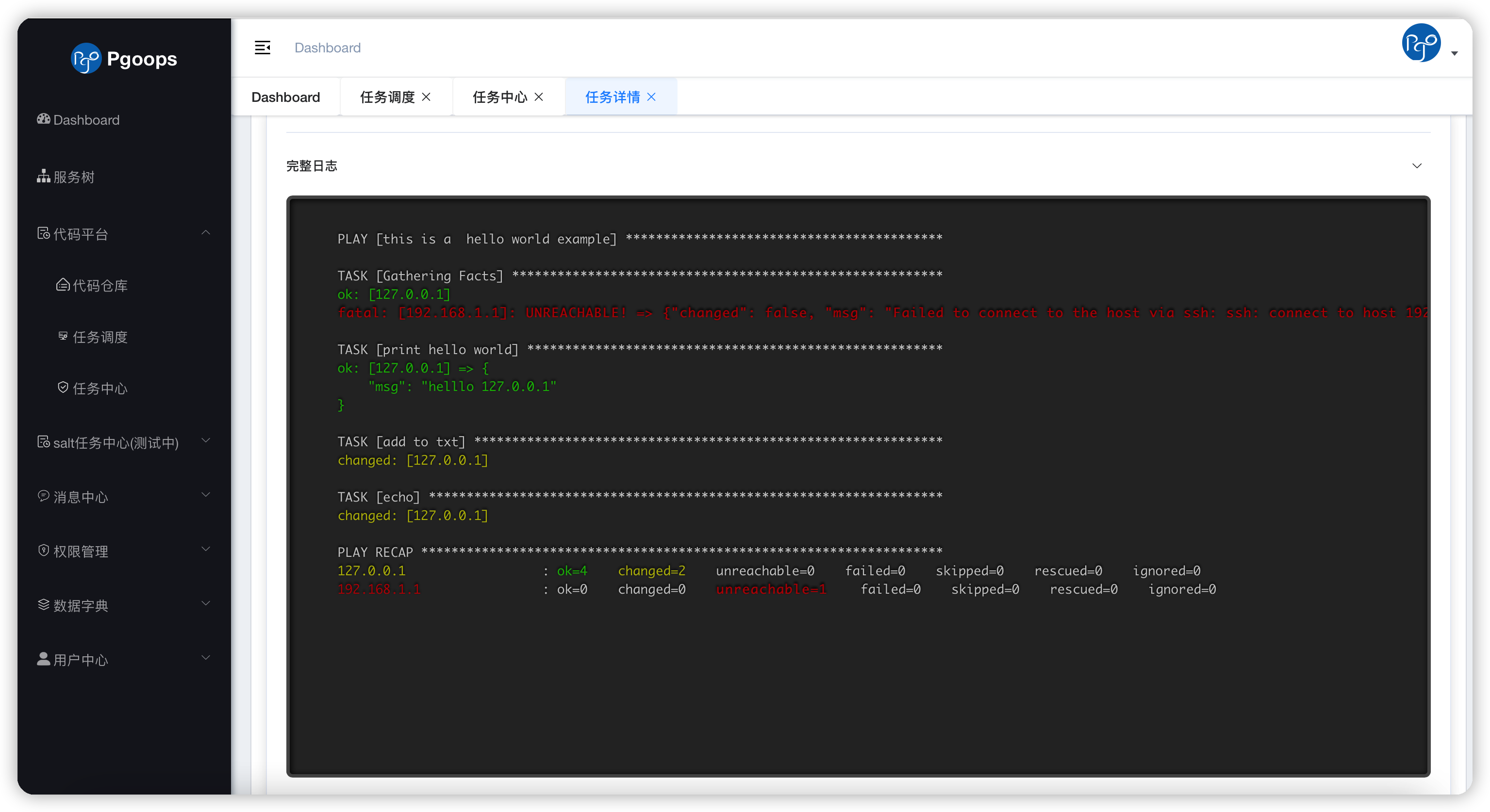1490x812 pixels.
Task: Click the TASK [add to txt] log line
Action: pos(640,441)
